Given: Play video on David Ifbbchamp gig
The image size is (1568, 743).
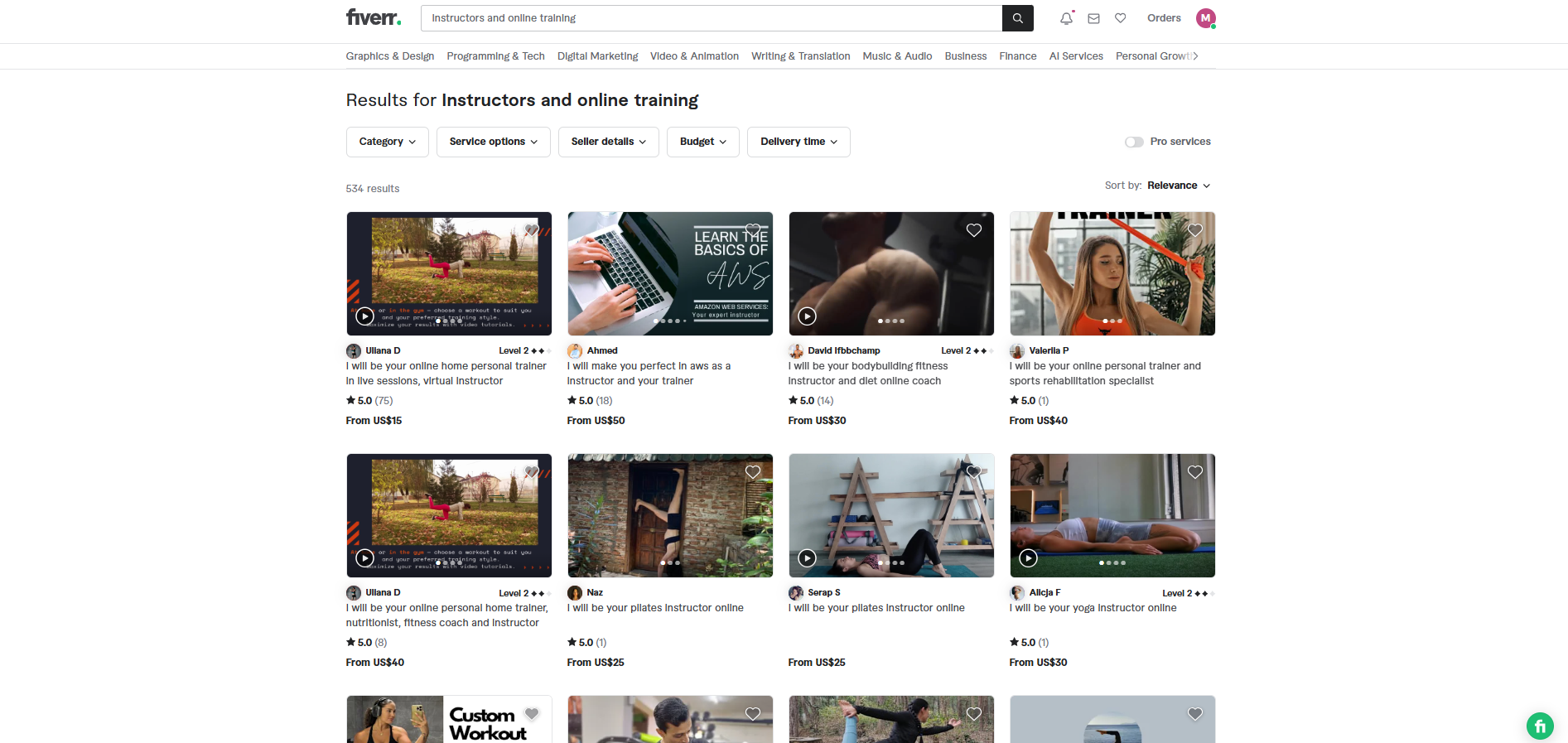Looking at the screenshot, I should tap(807, 316).
